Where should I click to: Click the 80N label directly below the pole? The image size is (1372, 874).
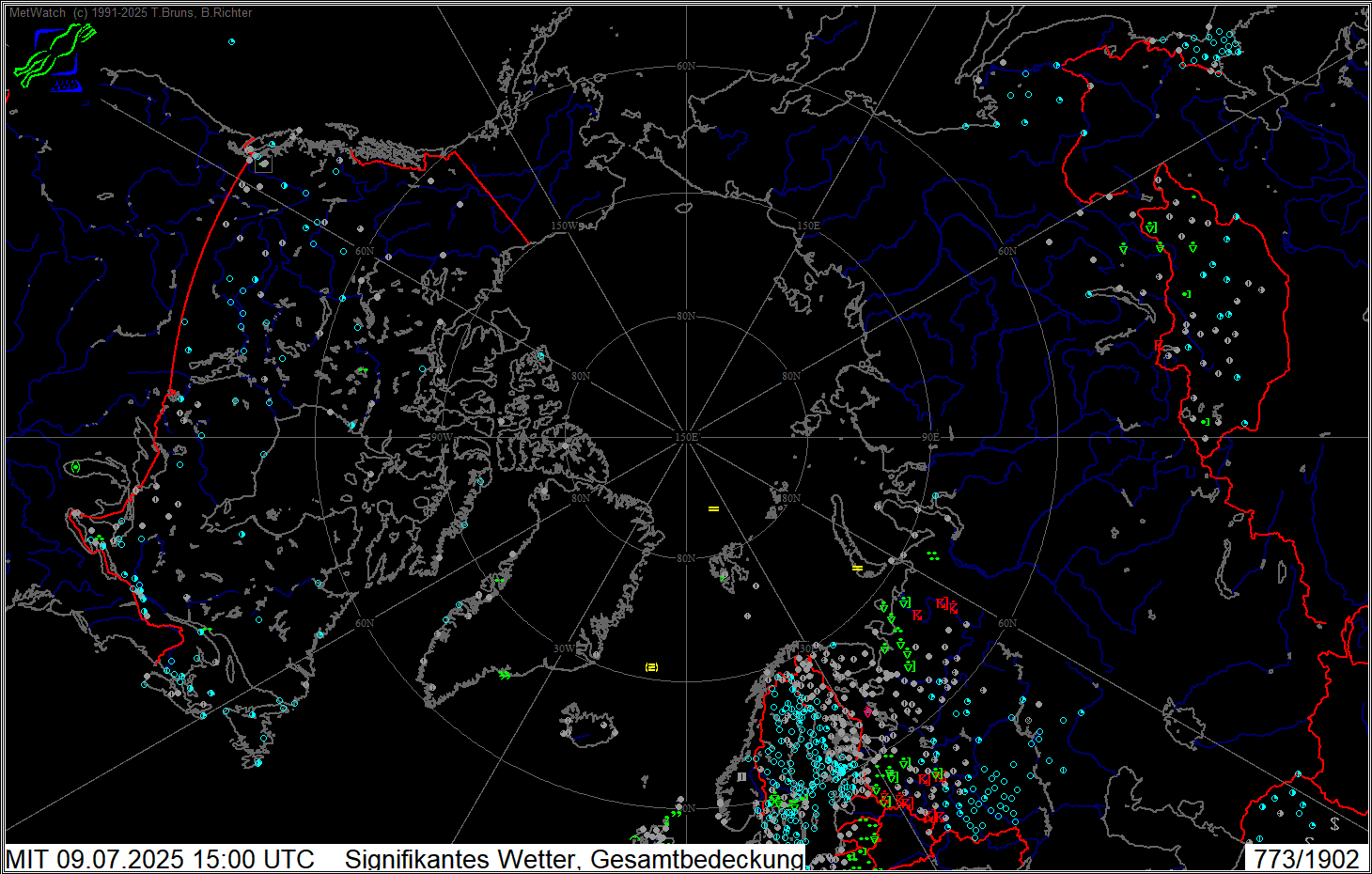coord(686,558)
